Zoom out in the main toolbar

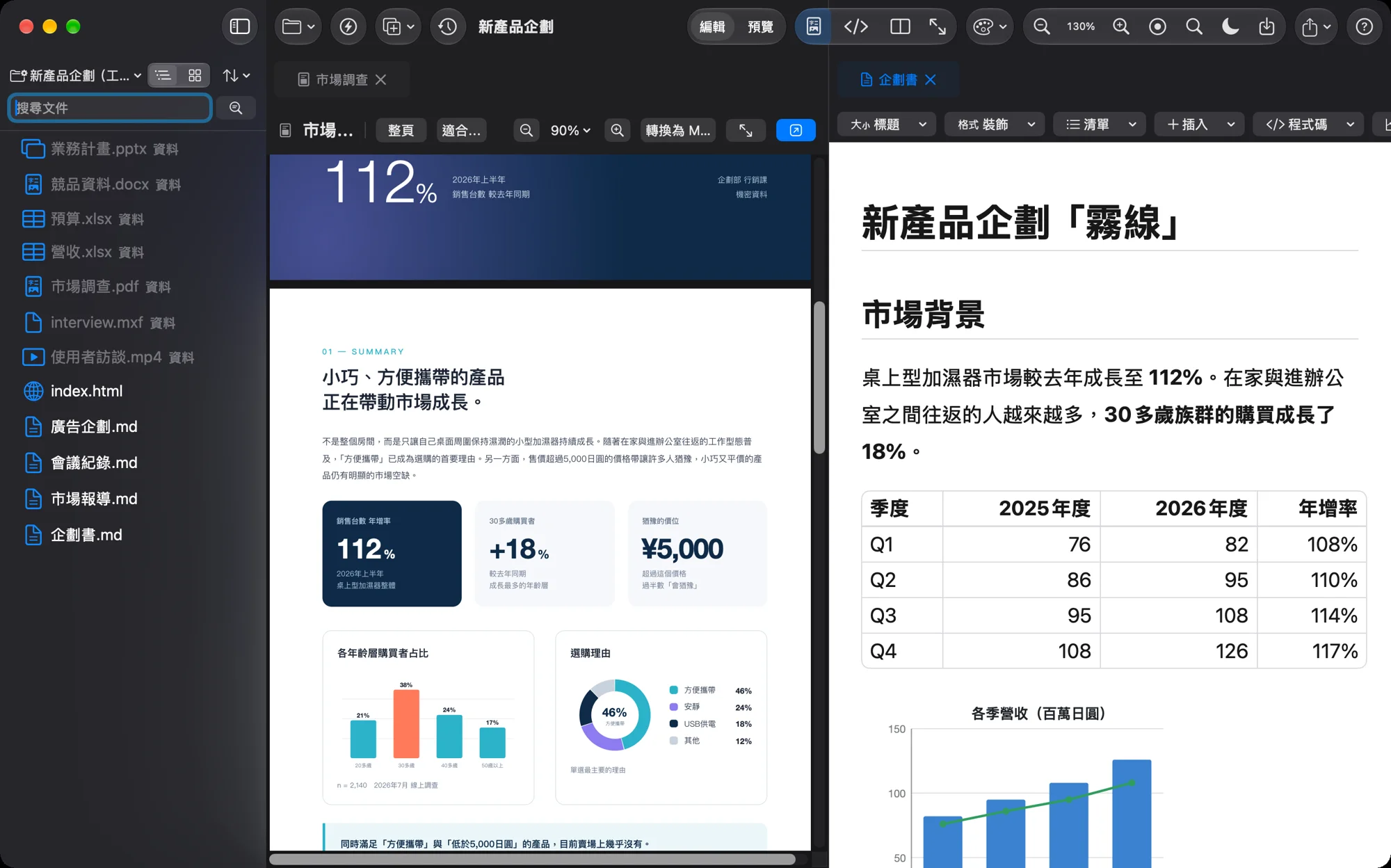pyautogui.click(x=1041, y=26)
